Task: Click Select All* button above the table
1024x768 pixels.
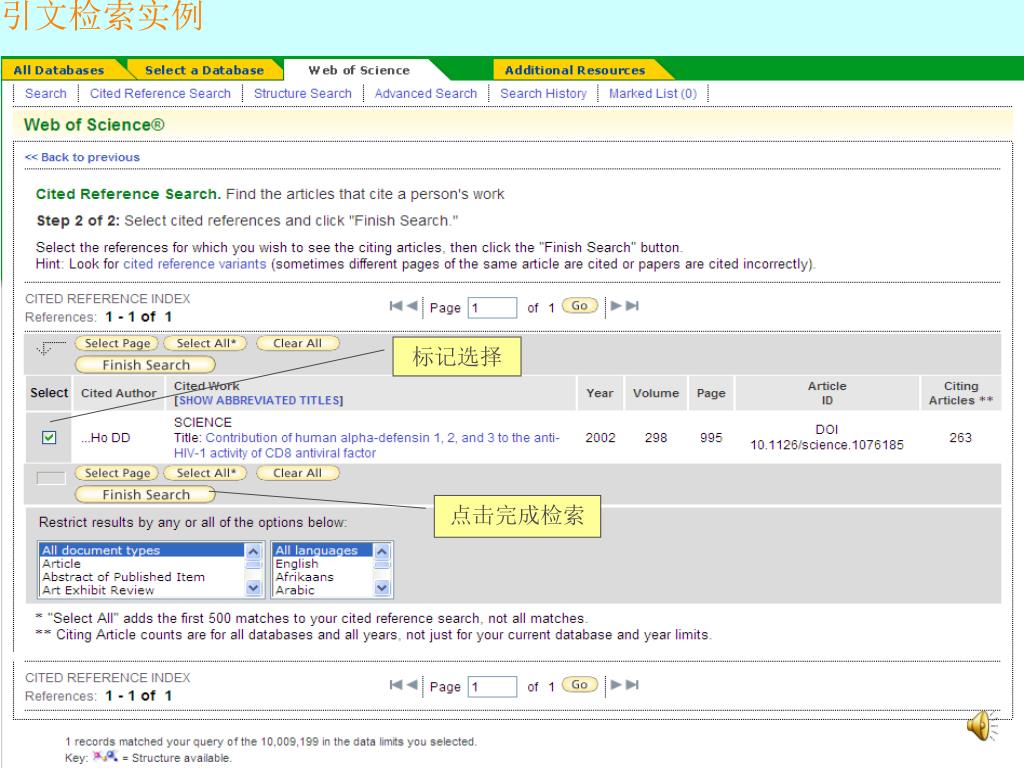Action: pos(206,344)
